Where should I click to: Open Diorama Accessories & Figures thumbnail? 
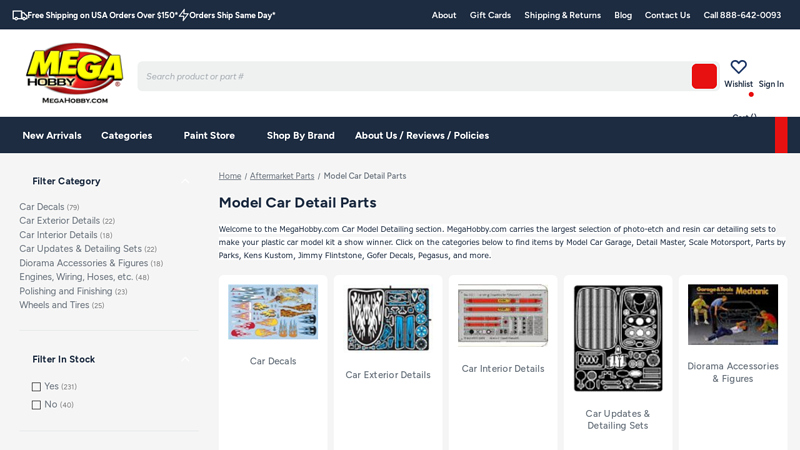733,314
